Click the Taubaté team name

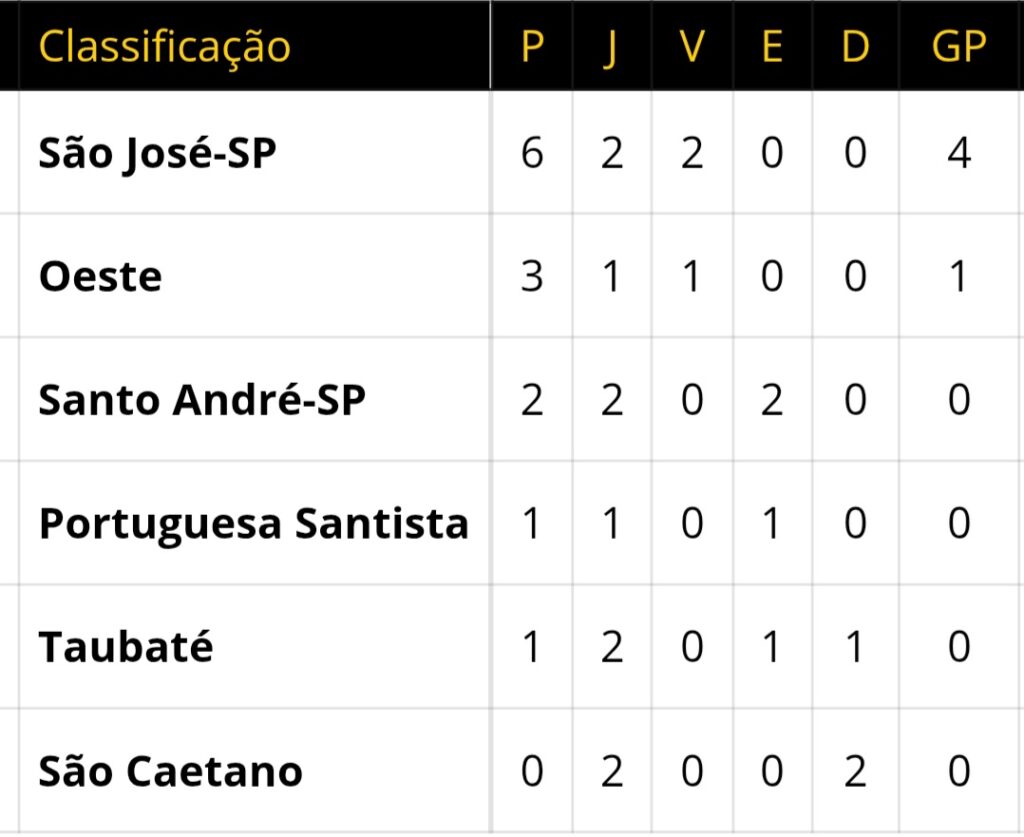tap(126, 647)
